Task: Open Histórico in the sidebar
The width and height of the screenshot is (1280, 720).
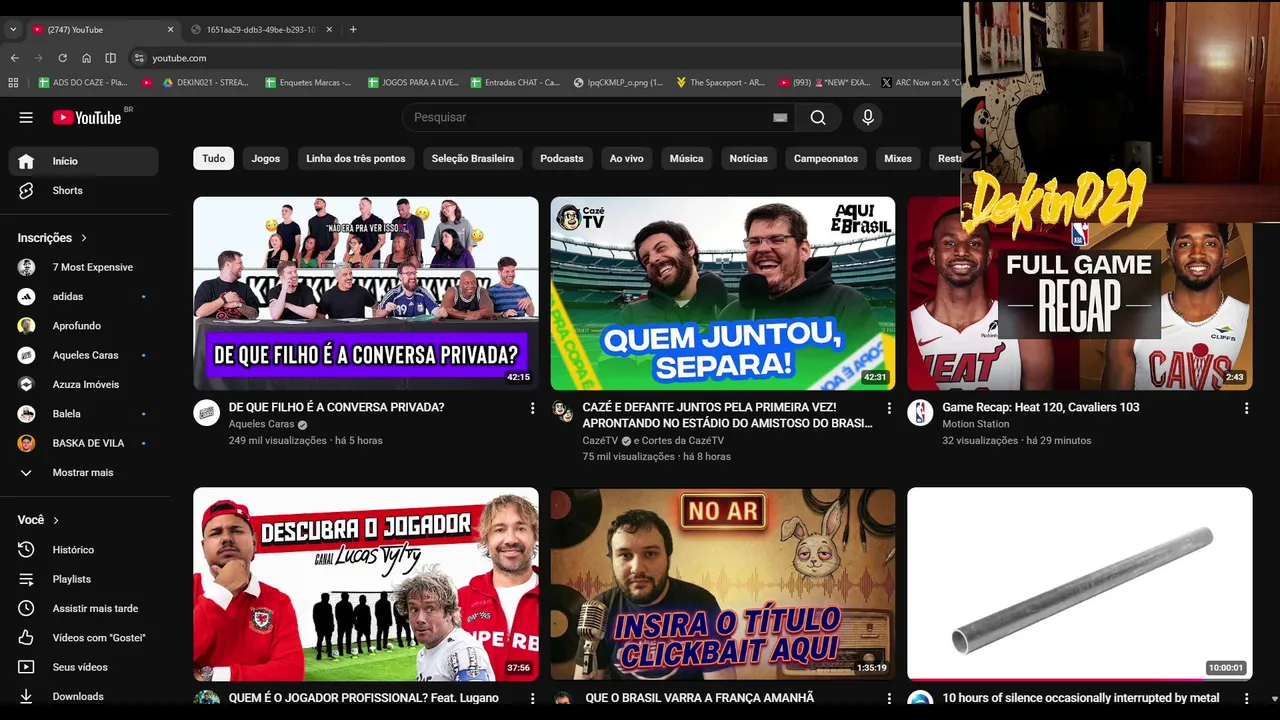Action: (x=84, y=550)
